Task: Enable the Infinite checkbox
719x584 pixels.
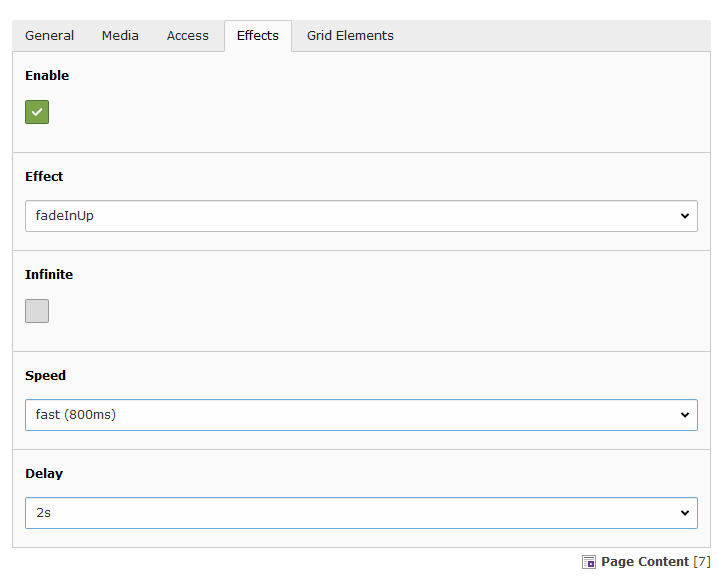Action: click(37, 311)
